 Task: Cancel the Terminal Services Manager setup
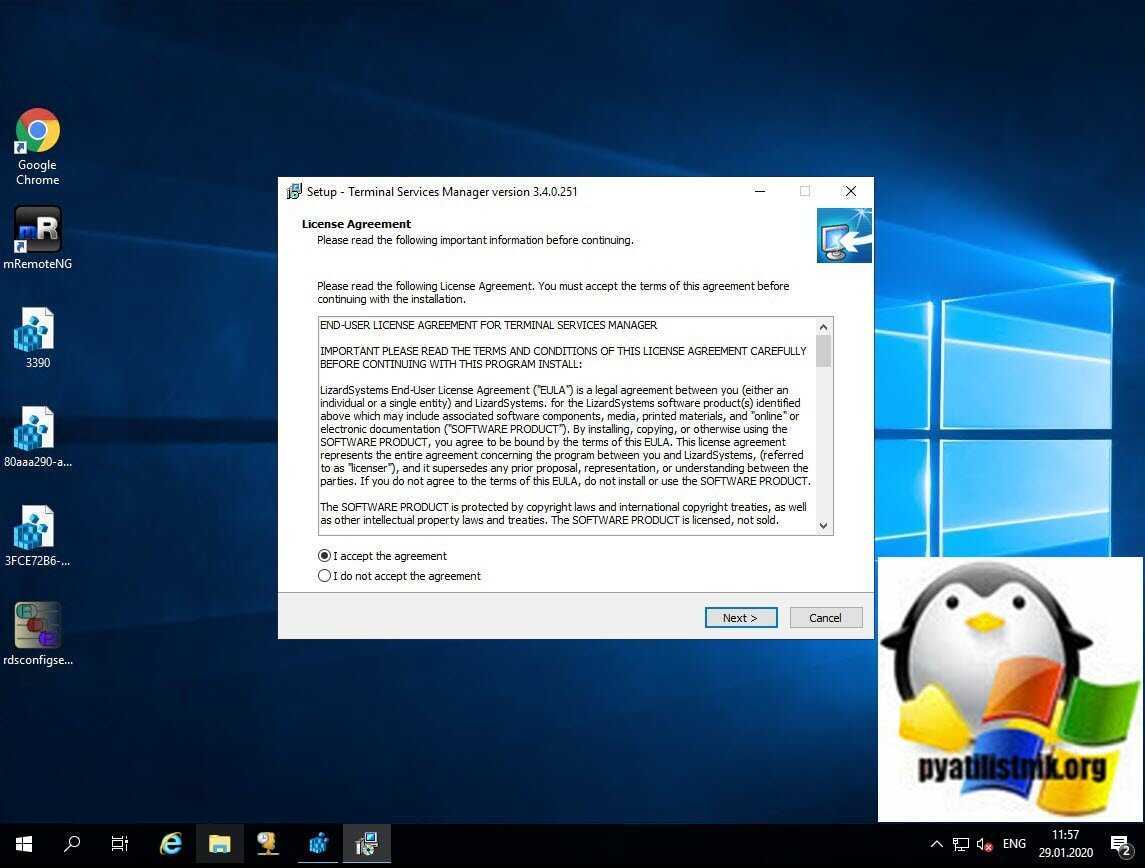pos(825,618)
